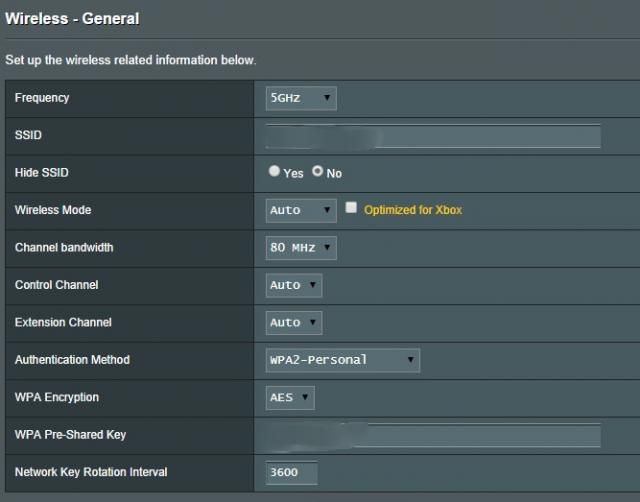640x502 pixels.
Task: Click the yellow 'Optimized for Xbox' text
Action: (412, 210)
